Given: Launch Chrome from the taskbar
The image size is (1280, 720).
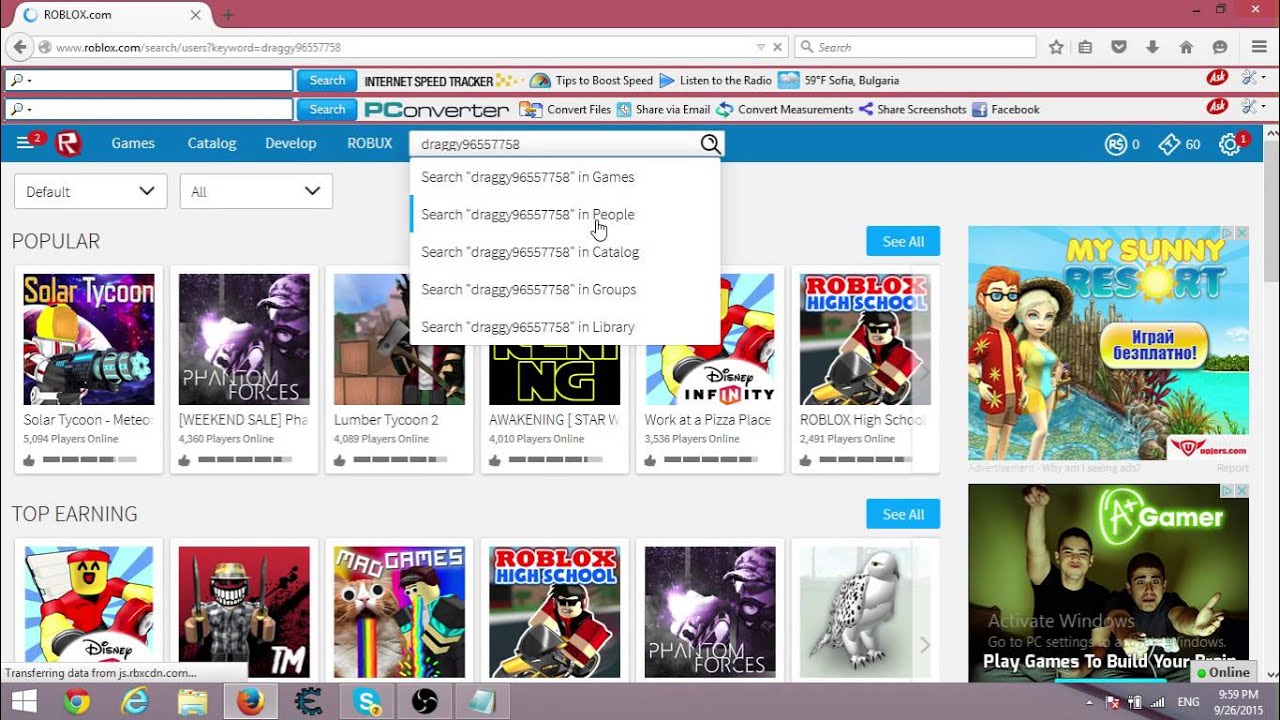Looking at the screenshot, I should click(77, 702).
